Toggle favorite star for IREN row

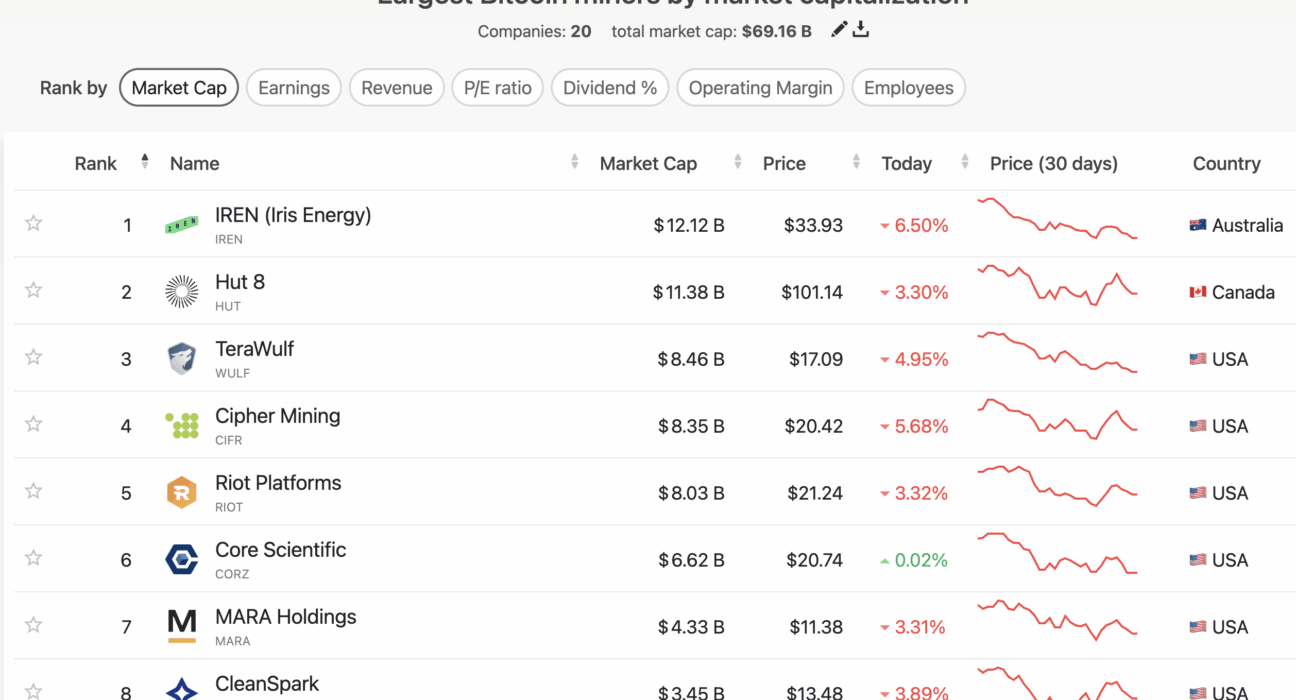tap(33, 223)
